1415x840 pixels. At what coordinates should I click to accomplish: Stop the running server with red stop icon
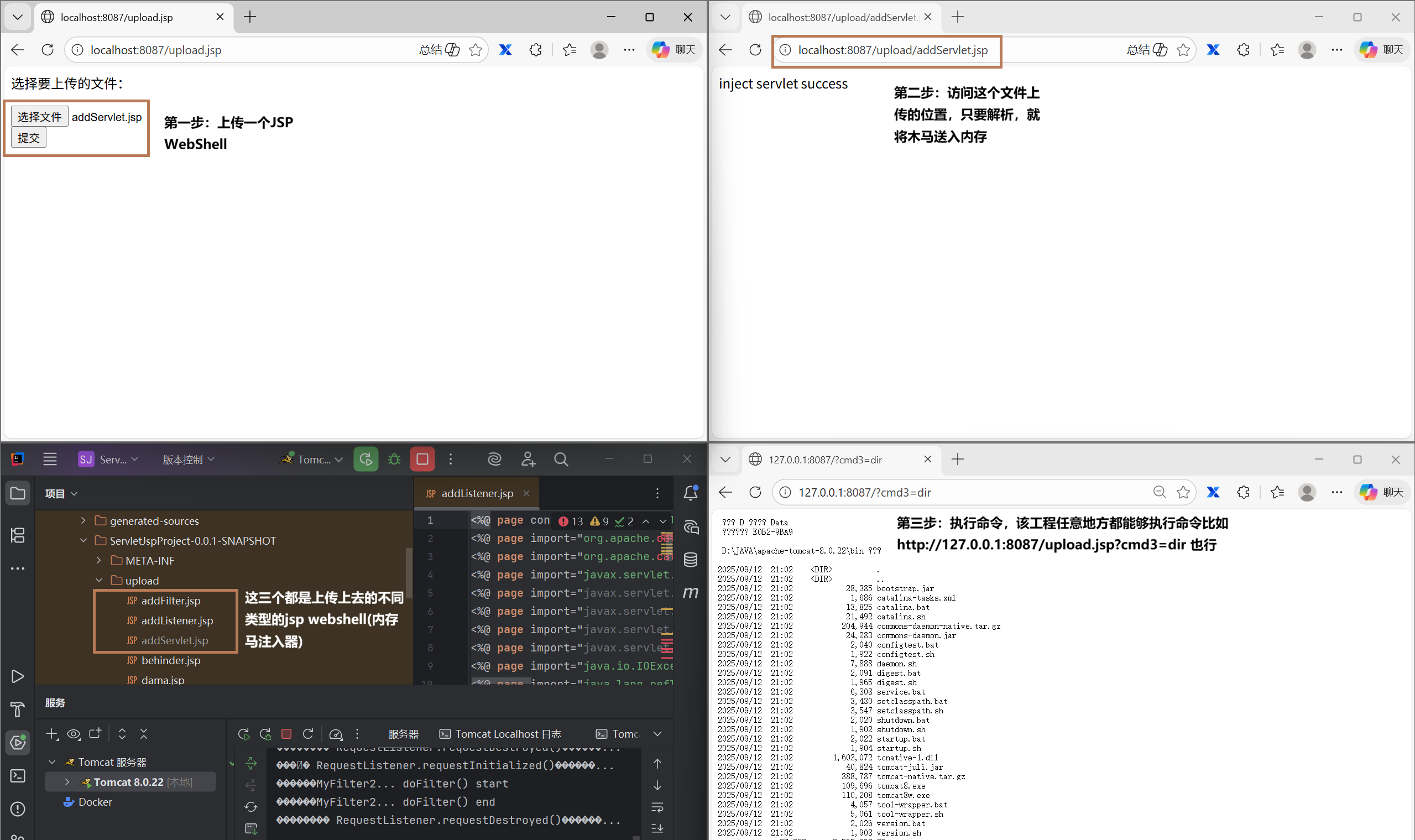[x=422, y=459]
